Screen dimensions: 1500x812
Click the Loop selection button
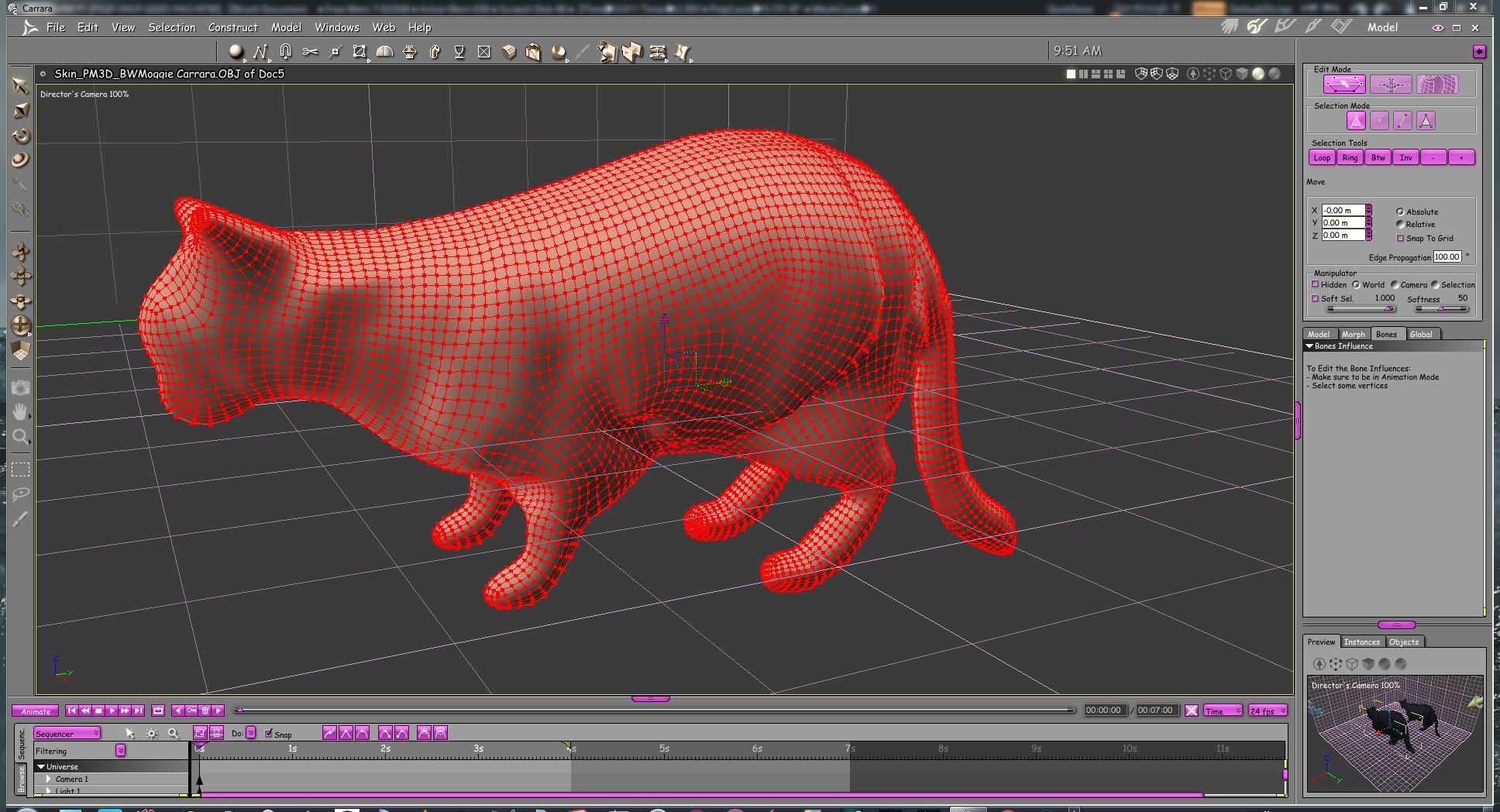pyautogui.click(x=1322, y=157)
